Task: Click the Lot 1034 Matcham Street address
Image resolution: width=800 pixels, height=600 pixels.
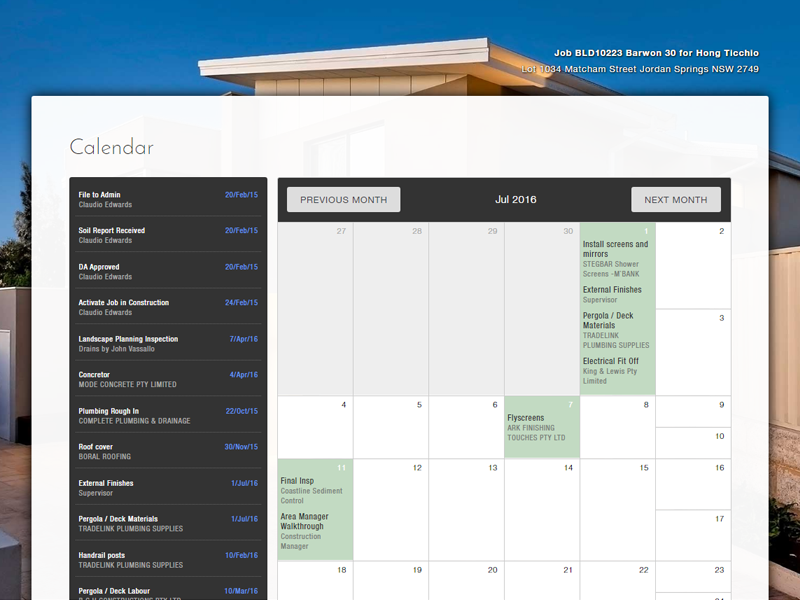Action: (x=640, y=69)
